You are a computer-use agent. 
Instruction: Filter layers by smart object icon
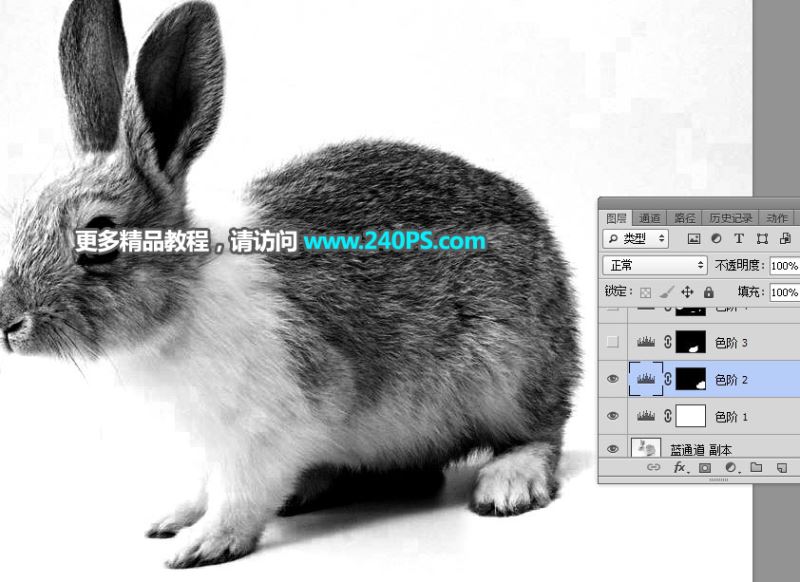click(785, 239)
